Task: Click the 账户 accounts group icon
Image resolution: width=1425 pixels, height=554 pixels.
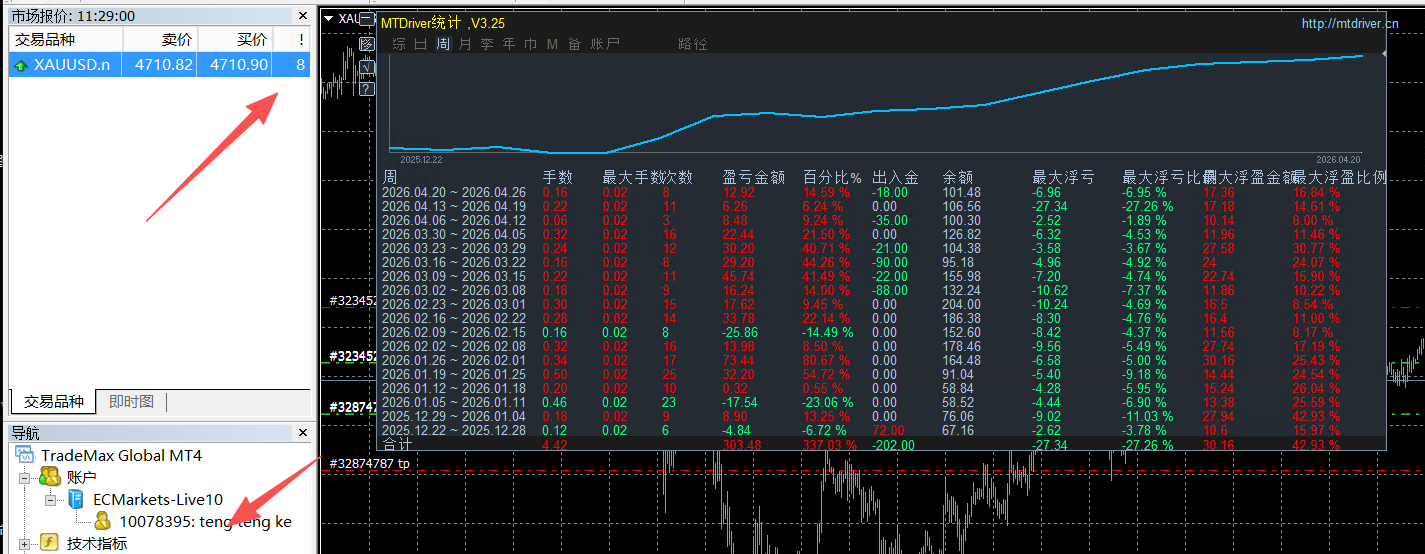Action: (x=50, y=477)
